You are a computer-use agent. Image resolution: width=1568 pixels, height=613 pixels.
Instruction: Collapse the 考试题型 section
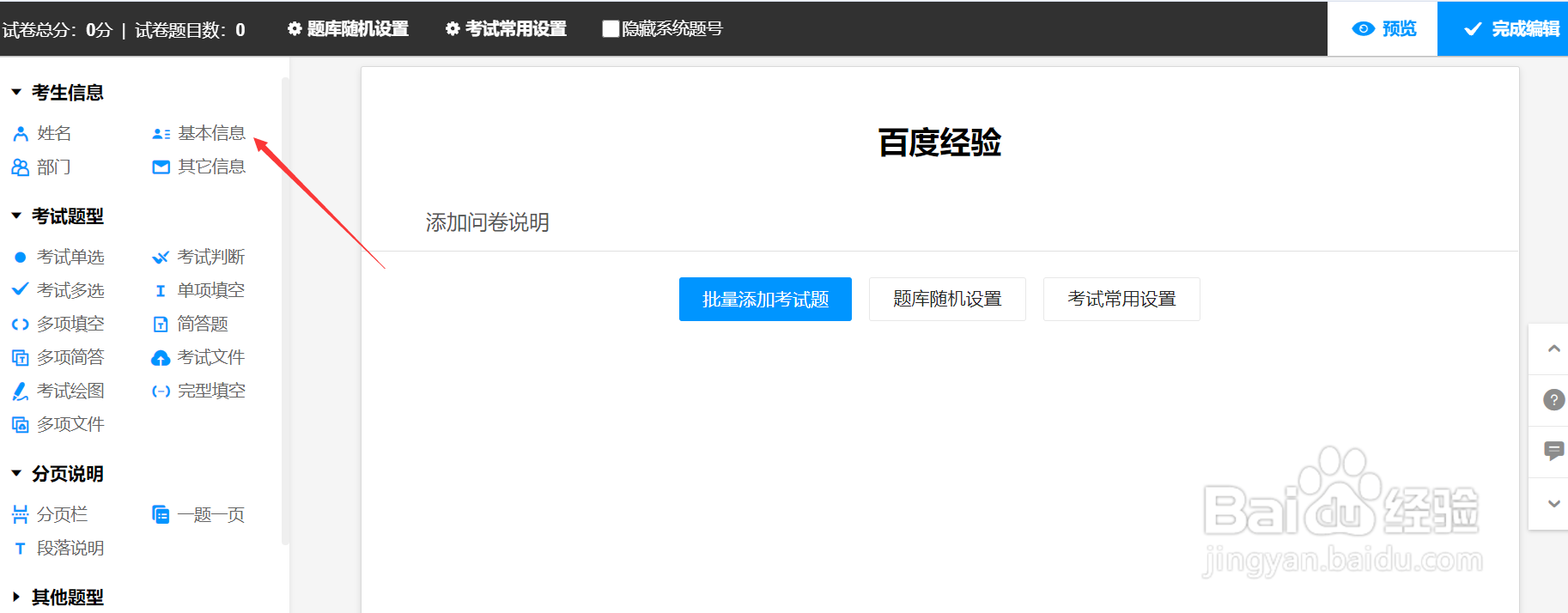coord(58,215)
